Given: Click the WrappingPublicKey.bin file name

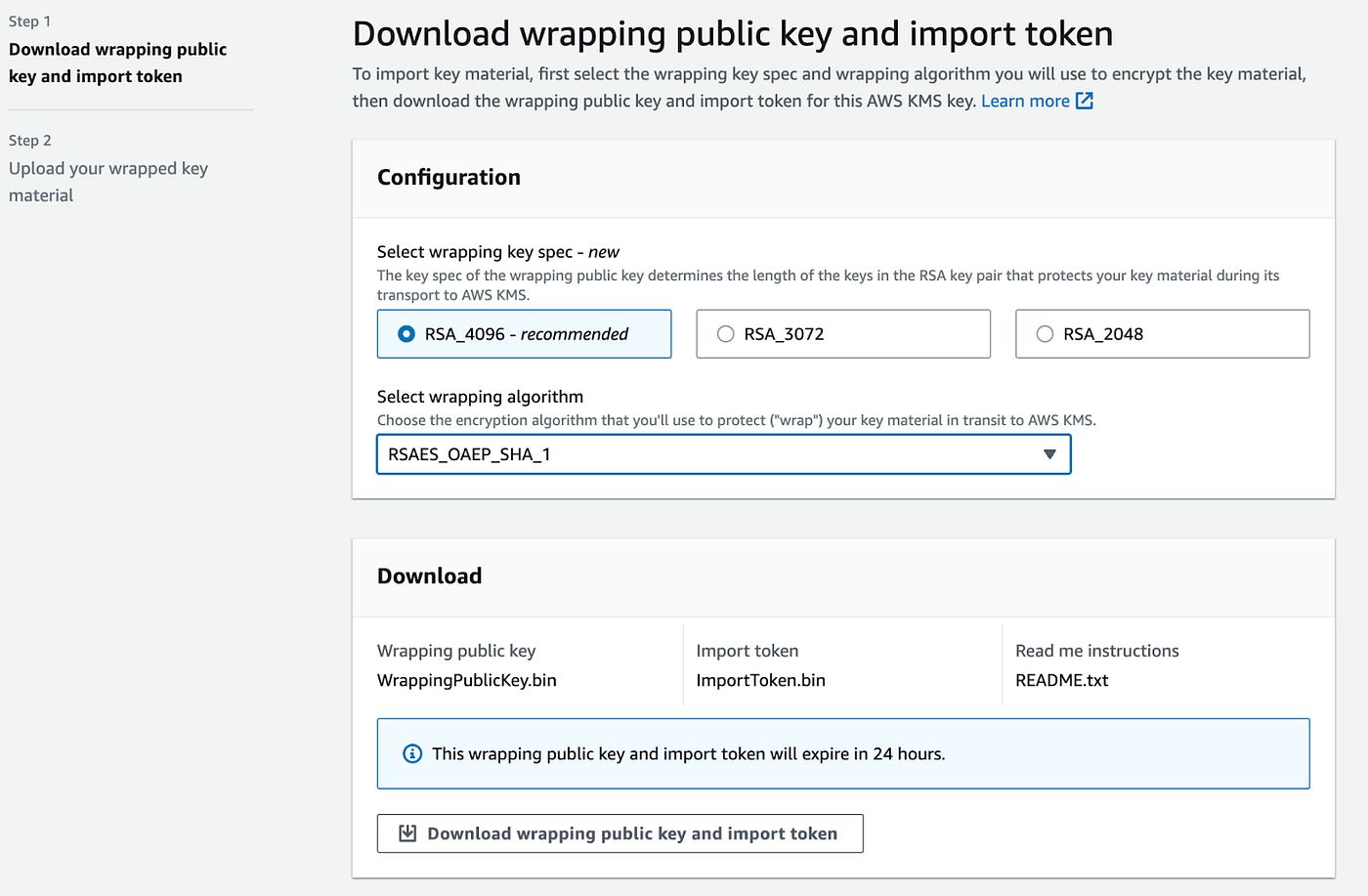Looking at the screenshot, I should point(467,680).
